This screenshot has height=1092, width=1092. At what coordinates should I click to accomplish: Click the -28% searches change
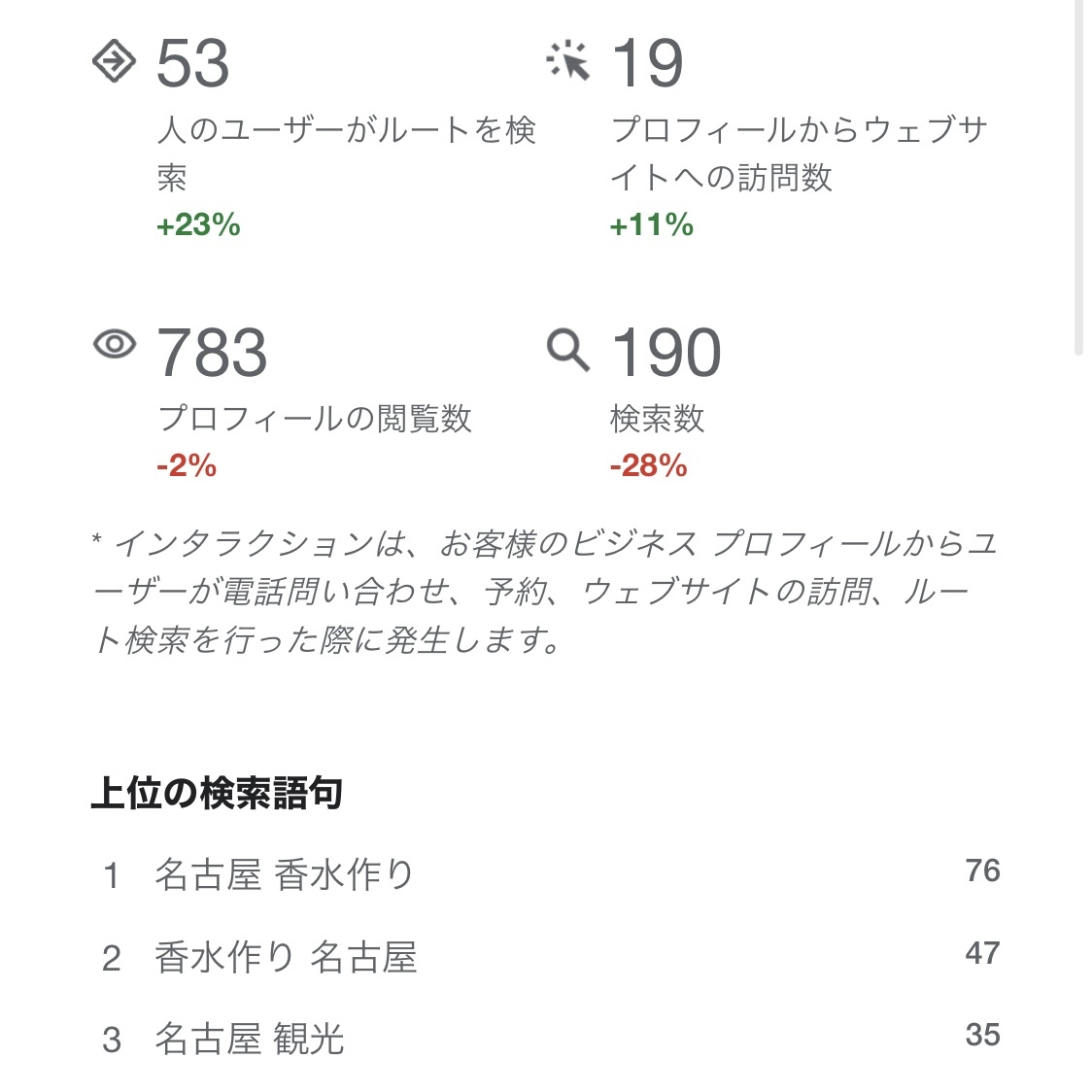coord(648,466)
